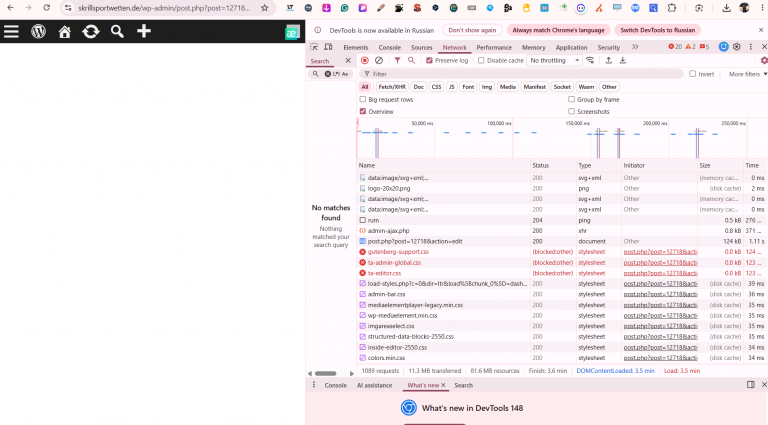Screen dimensions: 768x425
Task: Open Chrome downloads icon
Action: coord(726,8)
